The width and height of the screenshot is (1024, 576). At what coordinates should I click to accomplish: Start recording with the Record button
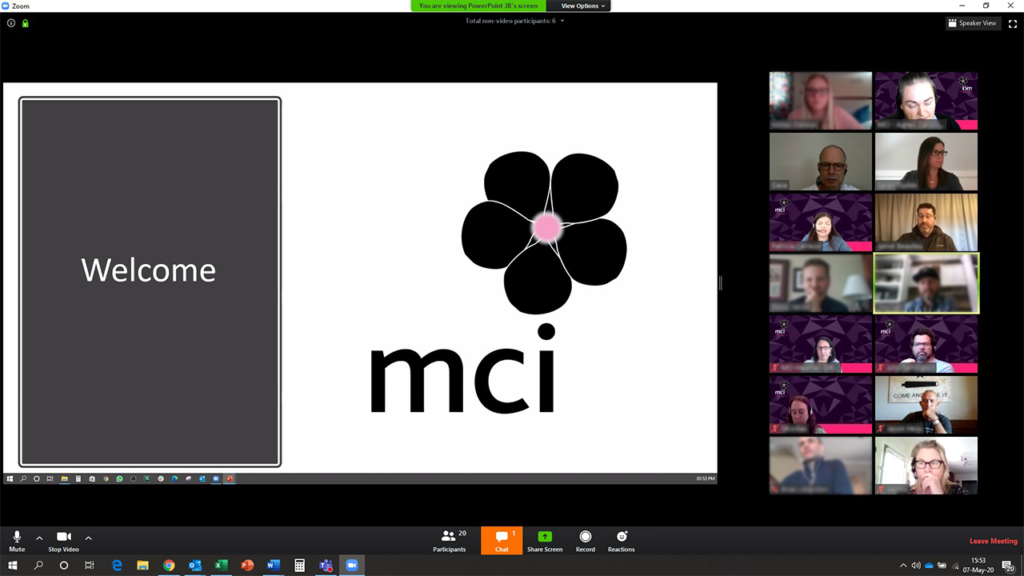click(585, 541)
